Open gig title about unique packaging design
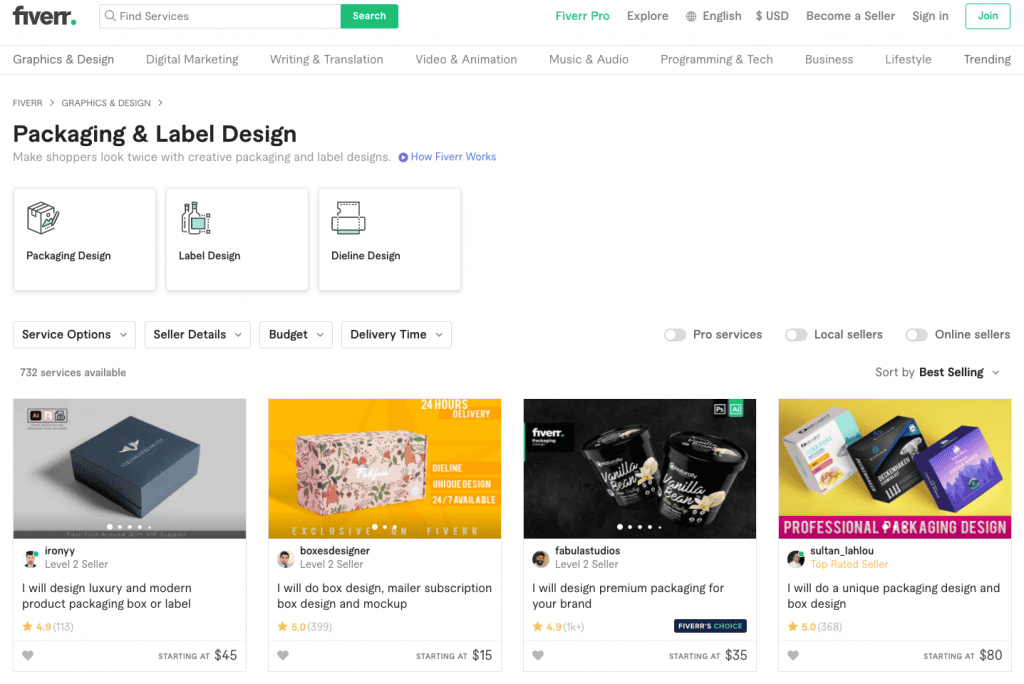Screen dimensions: 1024x684 click(x=893, y=596)
